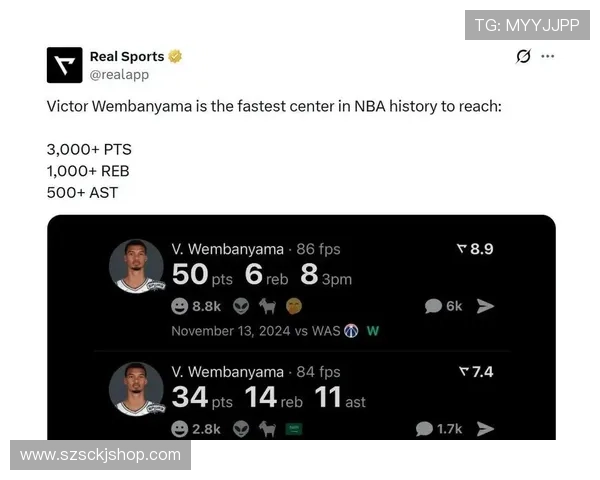The height and width of the screenshot is (480, 600).
Task: Click the gold verified badge
Action: [175, 56]
